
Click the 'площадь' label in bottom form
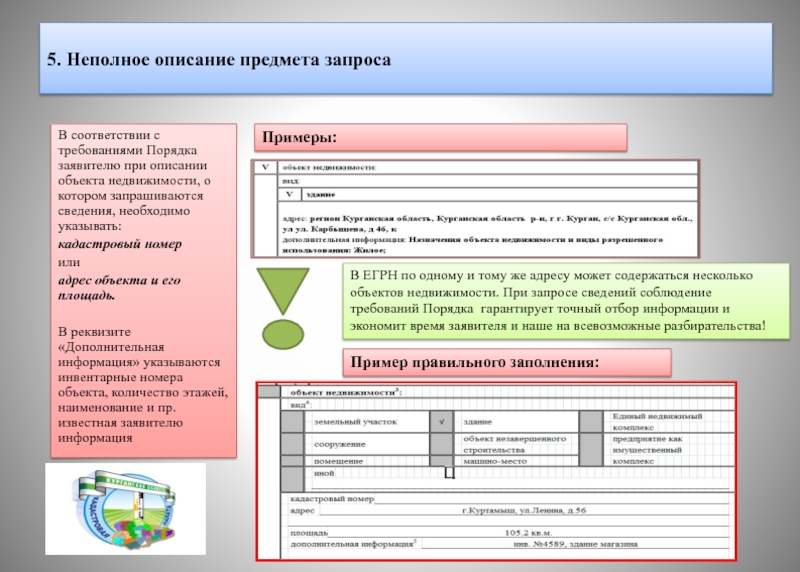point(309,533)
